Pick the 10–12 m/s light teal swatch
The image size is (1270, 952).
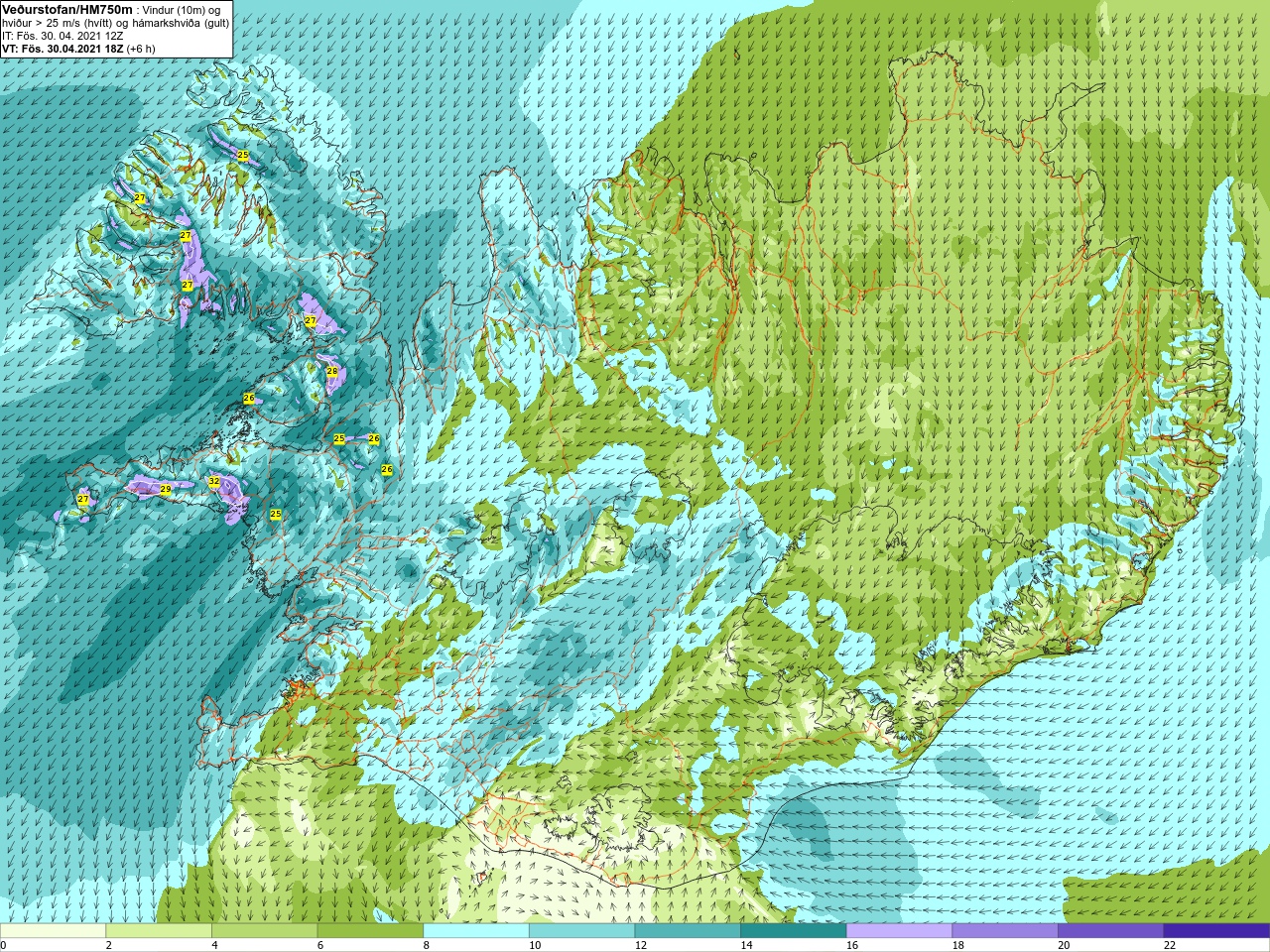(581, 931)
